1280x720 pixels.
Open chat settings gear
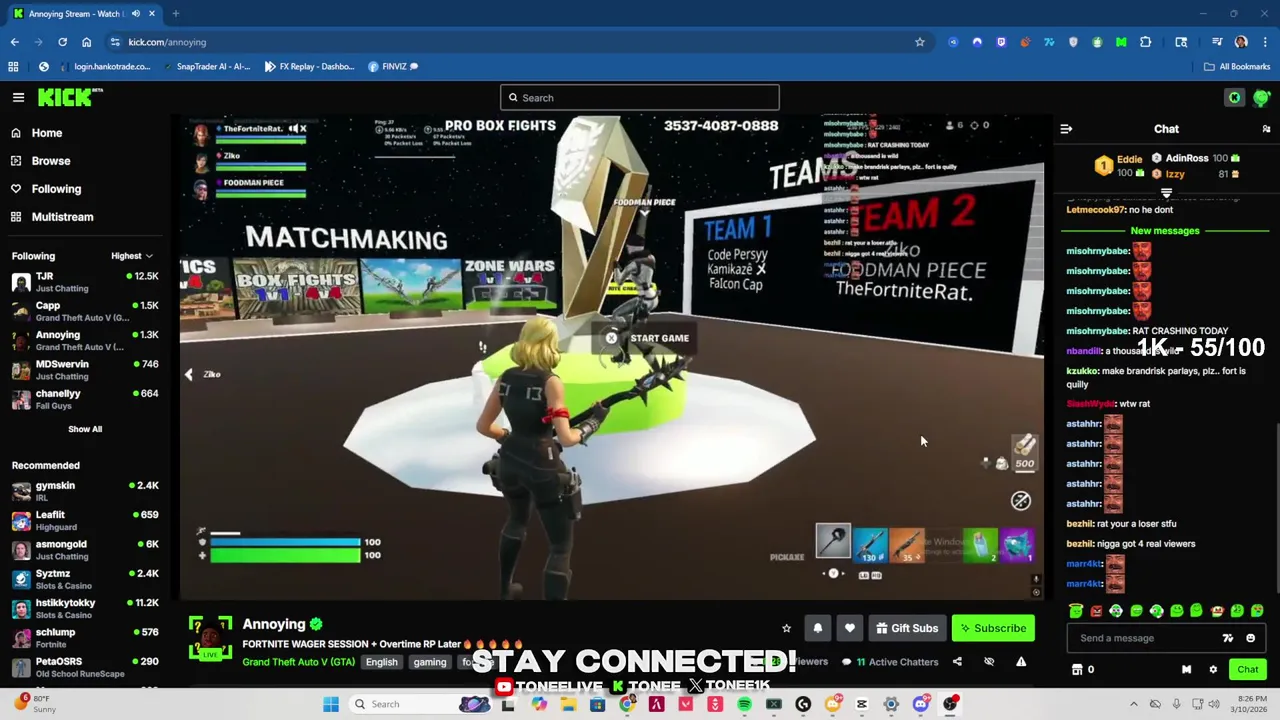point(1213,669)
